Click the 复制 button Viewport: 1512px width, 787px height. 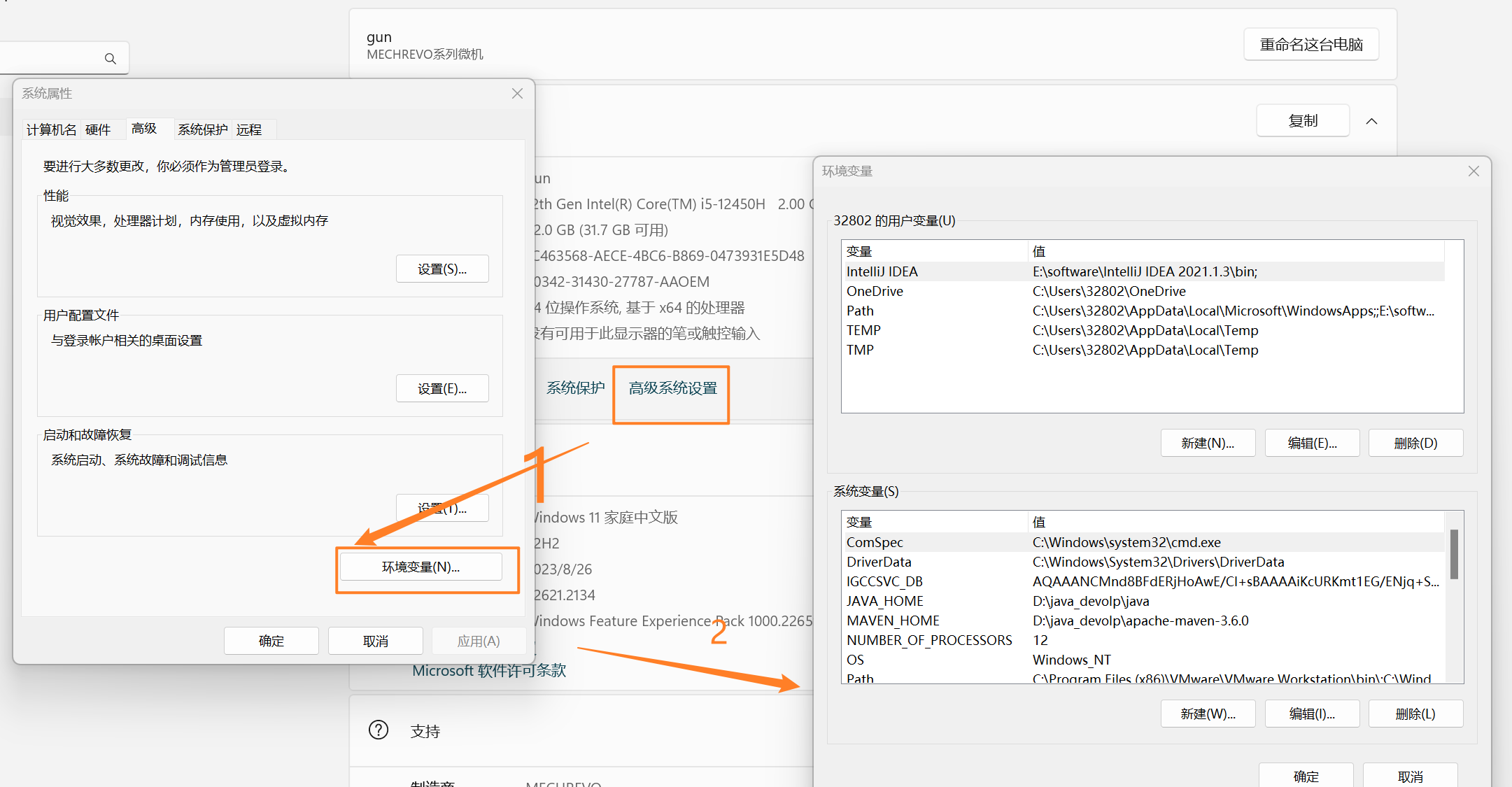pyautogui.click(x=1303, y=121)
